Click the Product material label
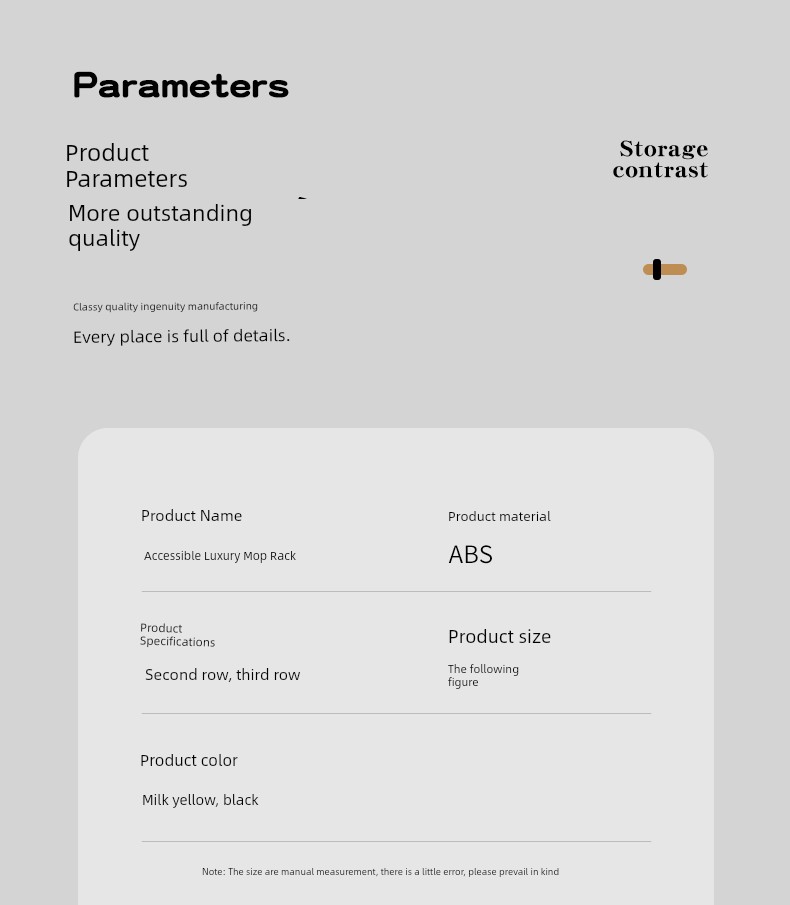790x905 pixels. [499, 517]
